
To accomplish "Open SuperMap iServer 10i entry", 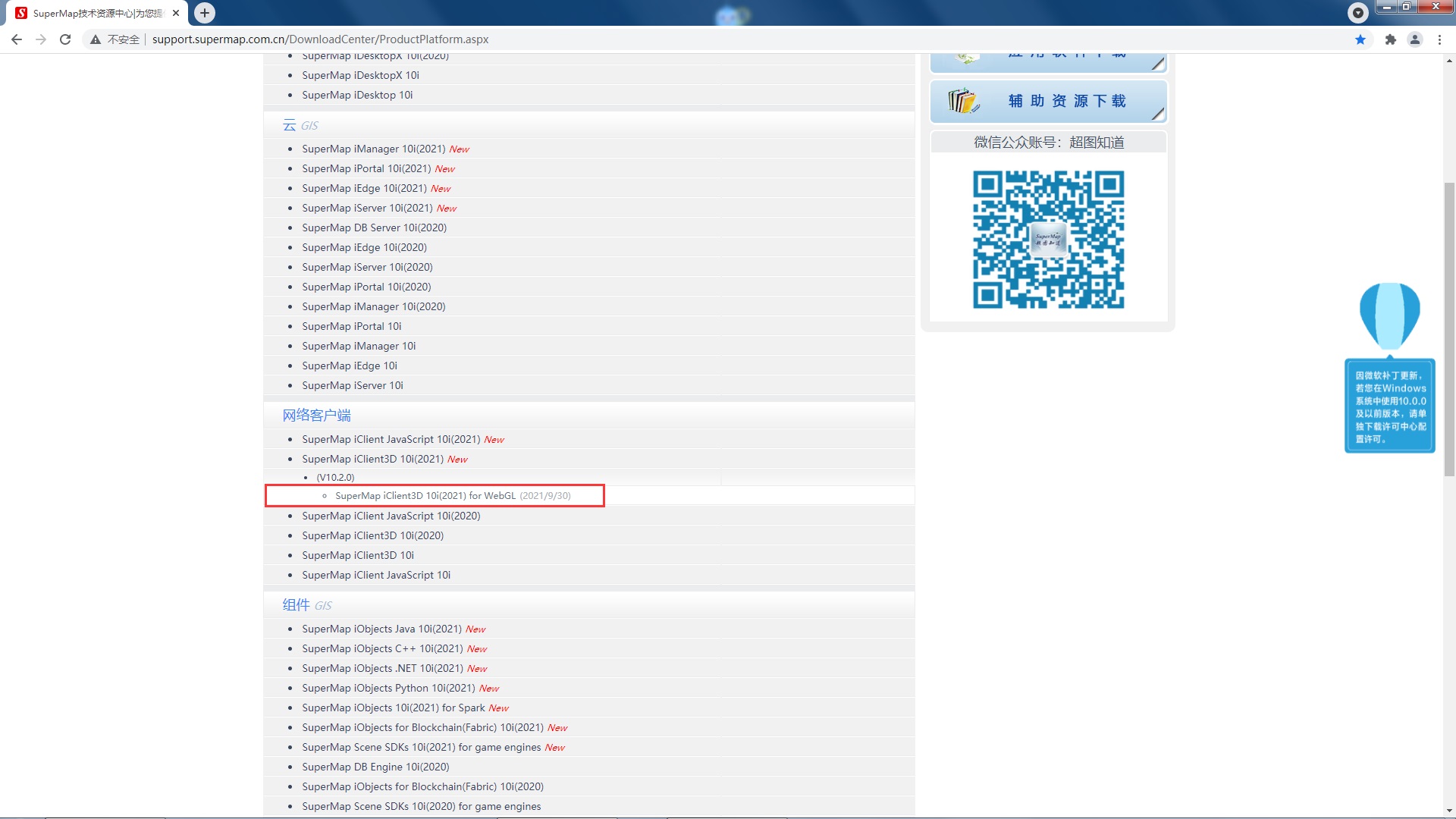I will click(353, 385).
